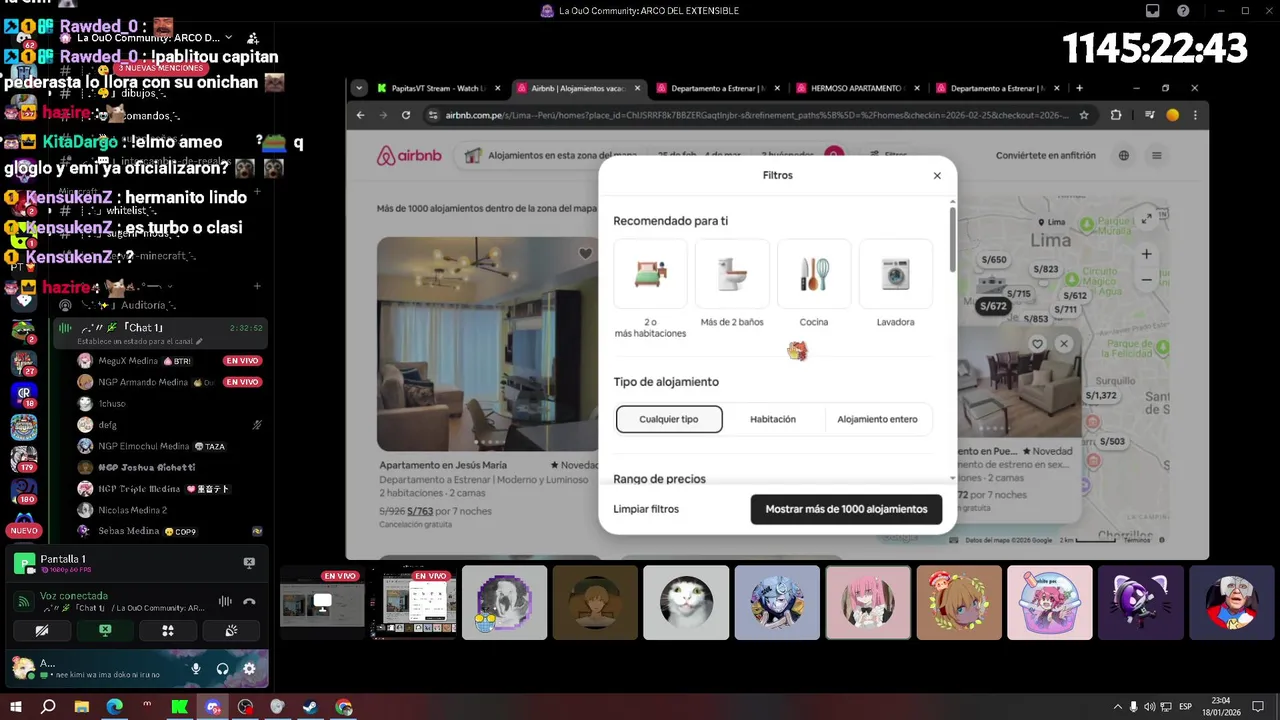This screenshot has width=1280, height=720.
Task: Deafen with the Discord headphones icon
Action: click(222, 669)
